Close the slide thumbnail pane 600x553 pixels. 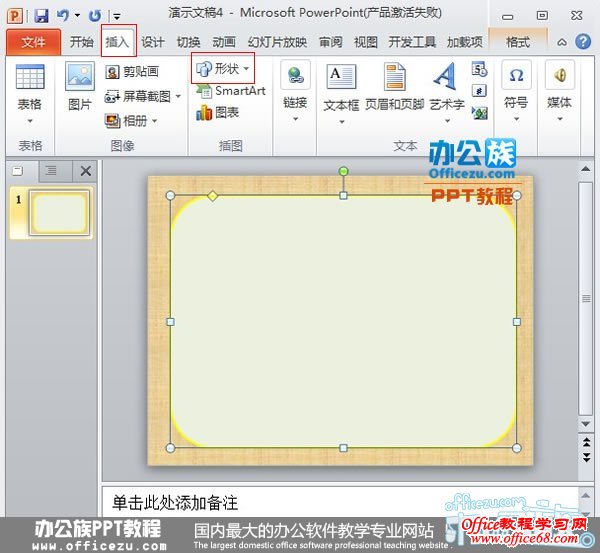click(85, 171)
